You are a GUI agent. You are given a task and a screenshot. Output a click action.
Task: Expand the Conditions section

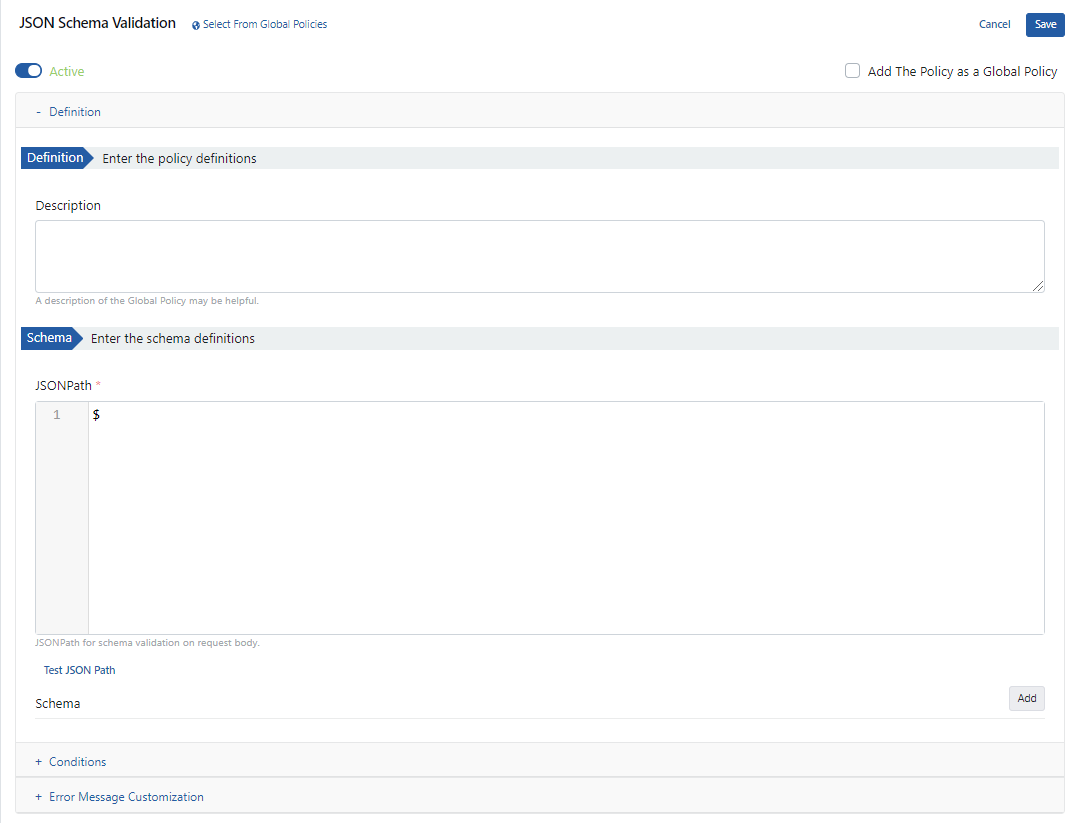tap(71, 761)
